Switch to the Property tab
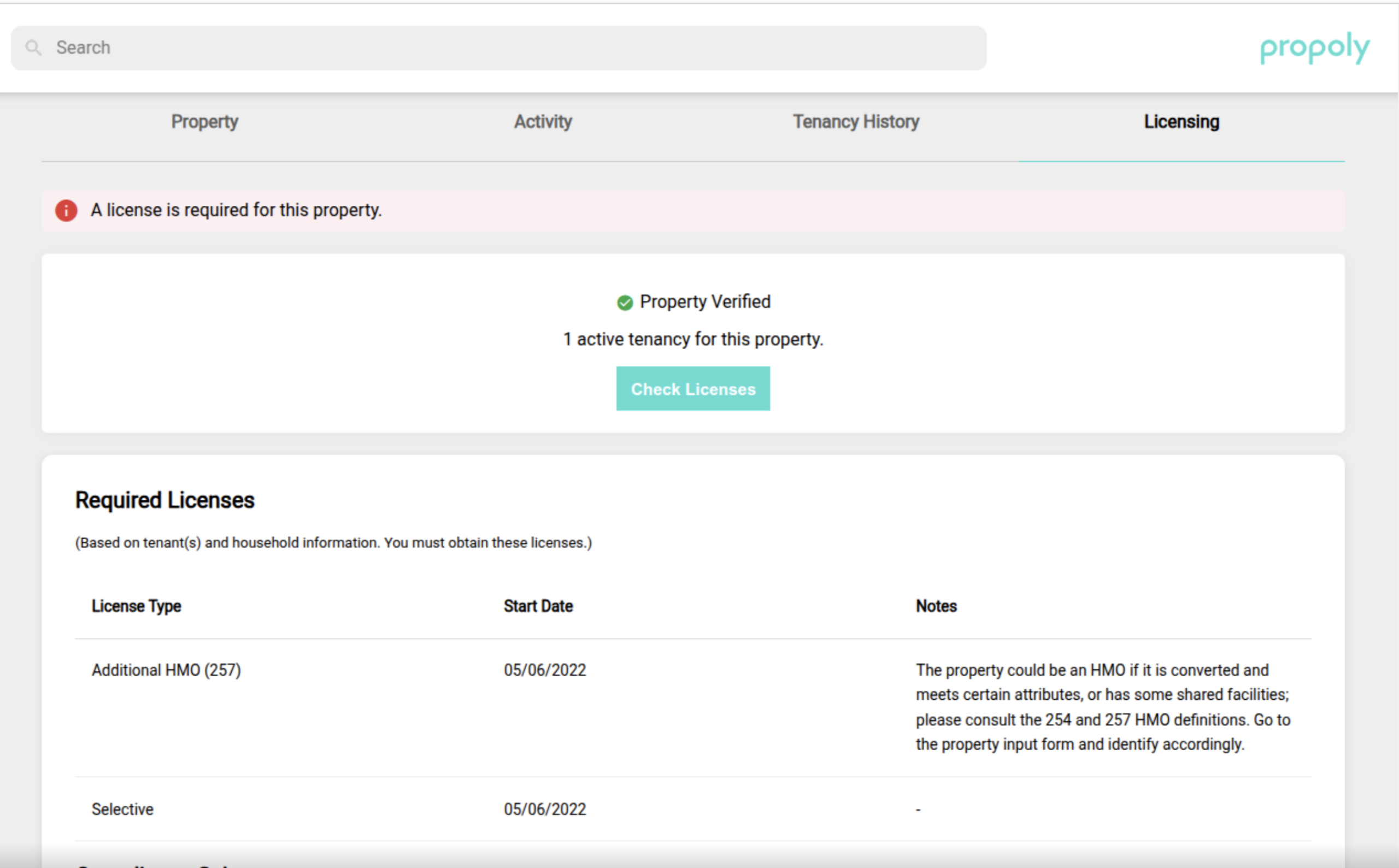Image resolution: width=1399 pixels, height=868 pixels. [204, 122]
